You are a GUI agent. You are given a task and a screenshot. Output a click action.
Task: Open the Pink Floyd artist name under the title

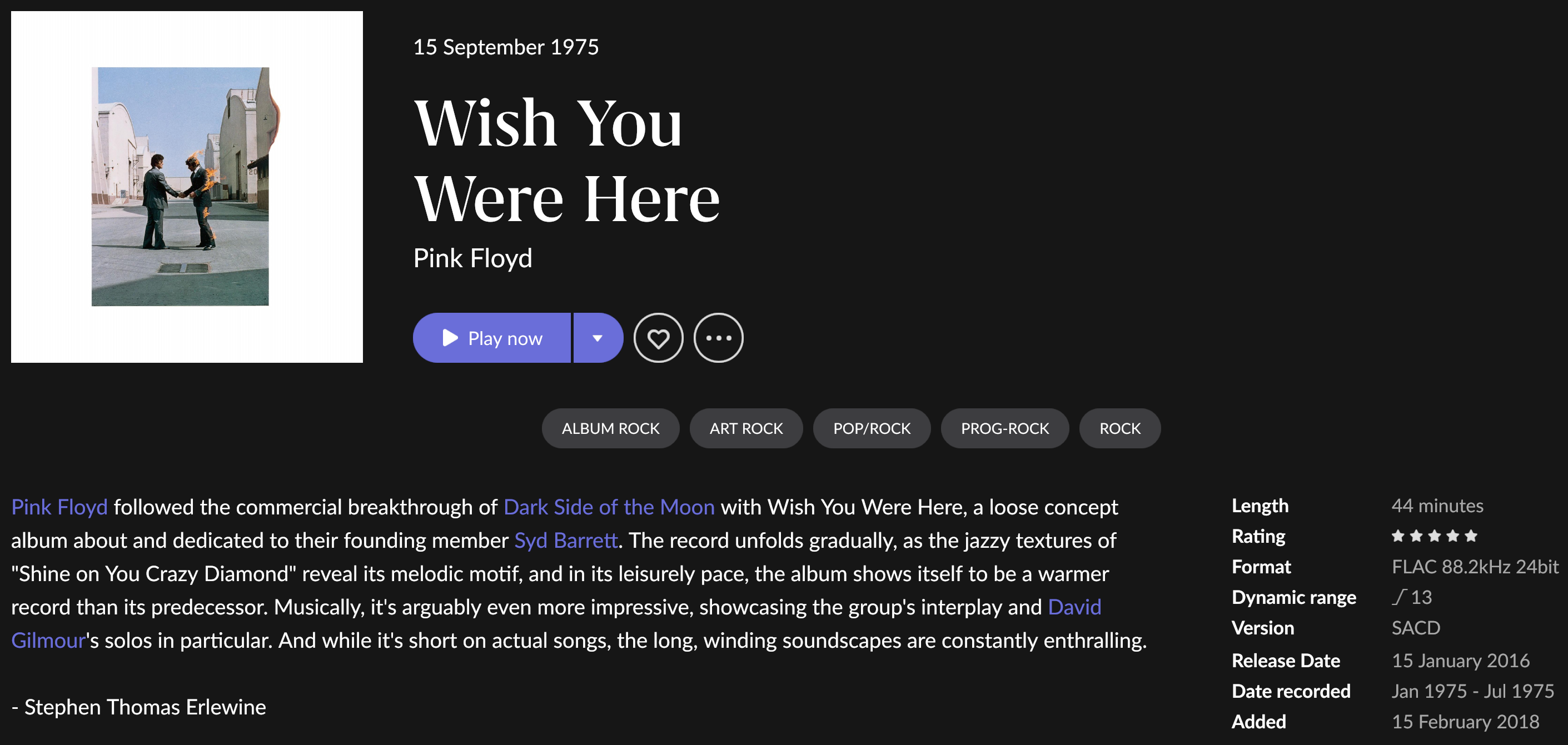(x=473, y=258)
